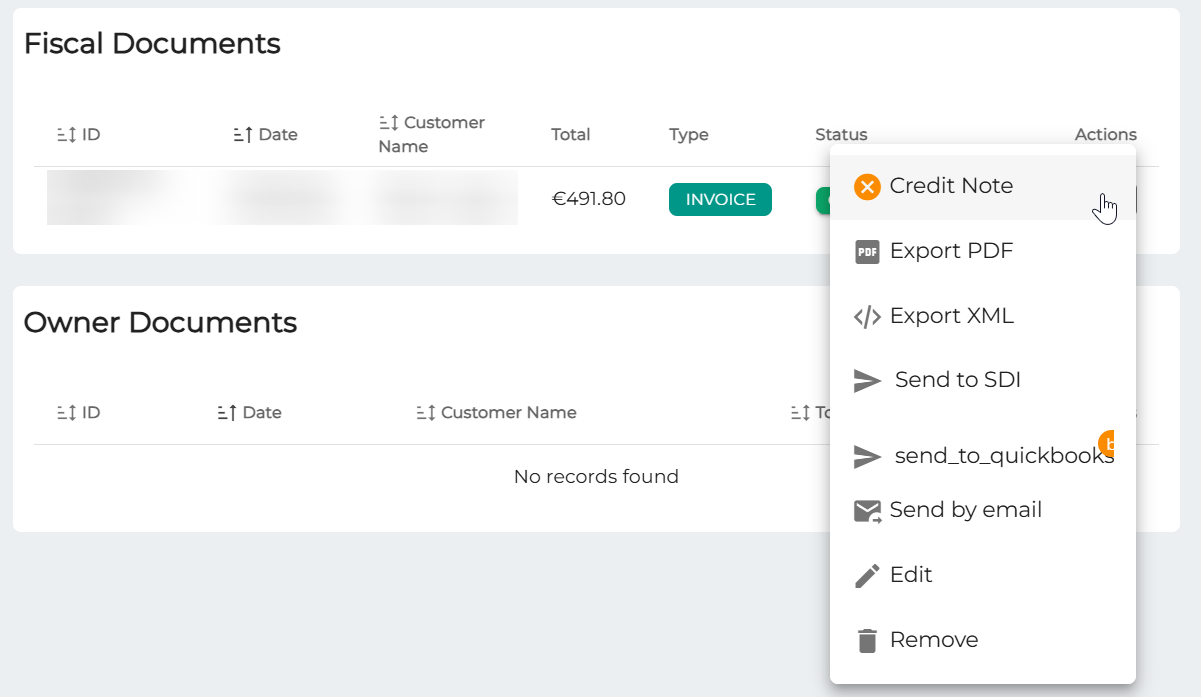Click the orange beta badge on send_to_quickbooks
The width and height of the screenshot is (1201, 697).
pyautogui.click(x=1112, y=443)
